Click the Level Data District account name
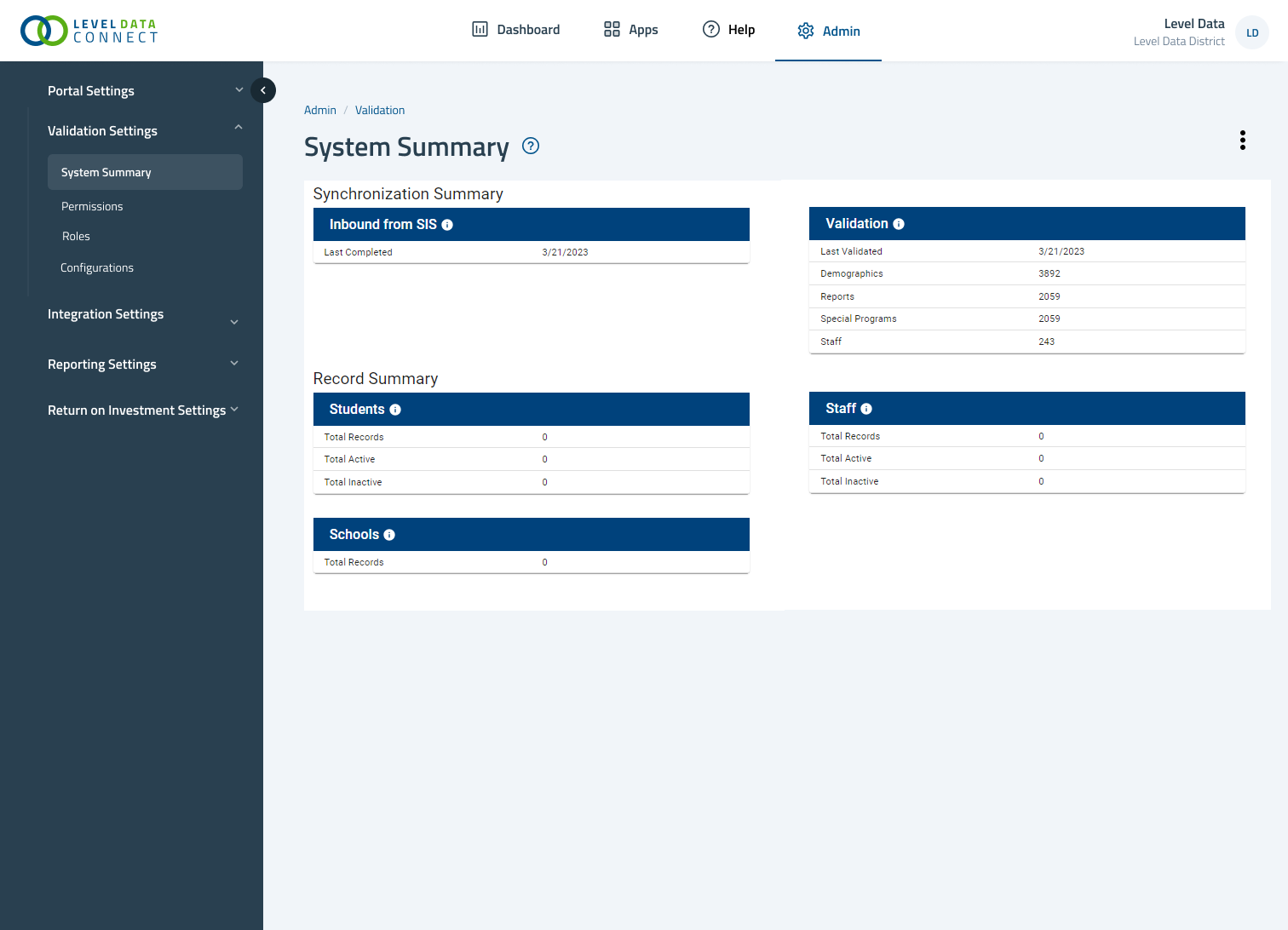The width and height of the screenshot is (1288, 930). click(x=1179, y=41)
